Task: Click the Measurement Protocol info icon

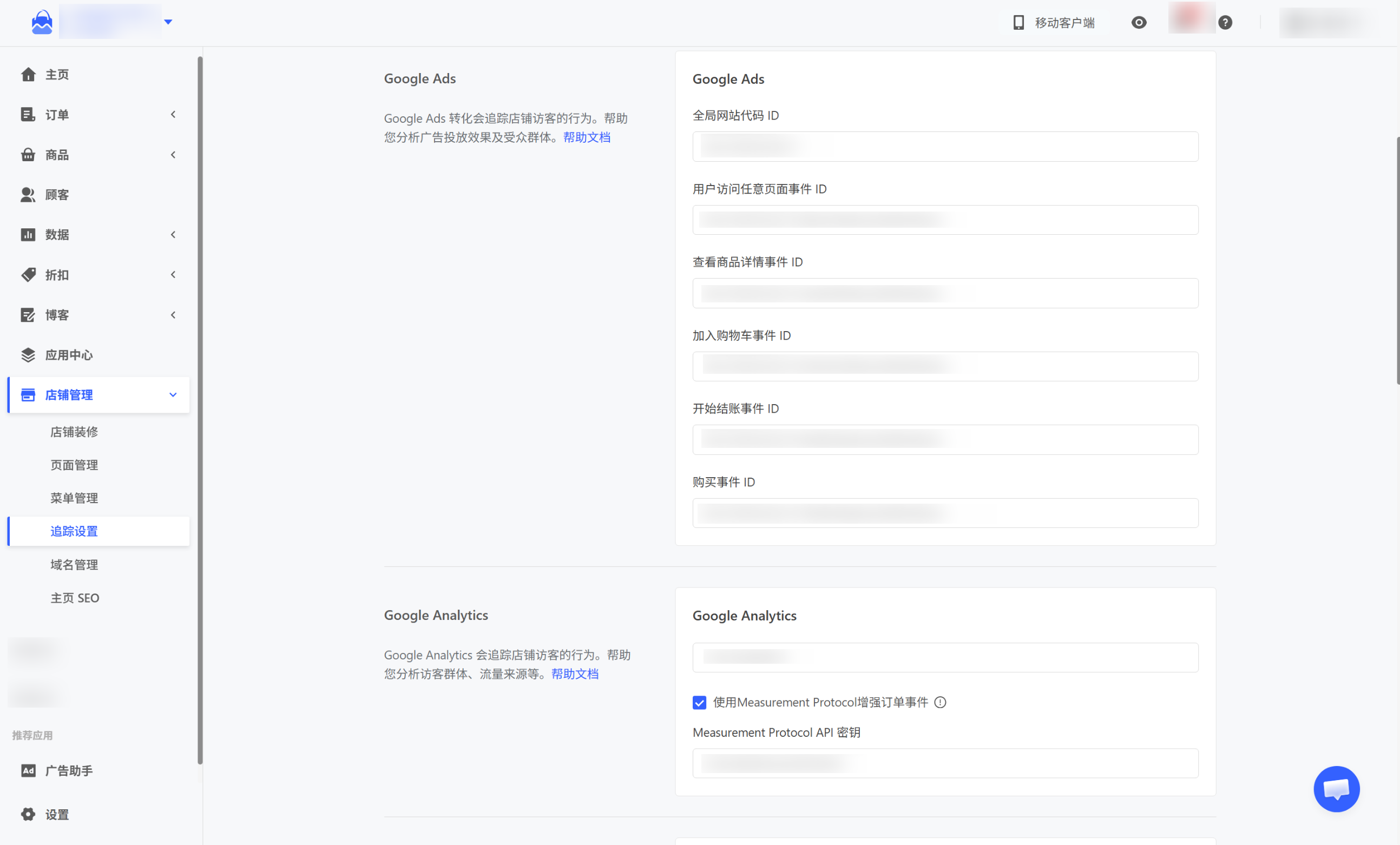Action: [x=941, y=703]
